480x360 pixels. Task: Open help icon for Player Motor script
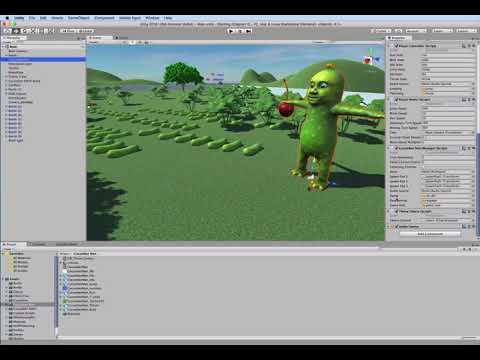tap(464, 99)
